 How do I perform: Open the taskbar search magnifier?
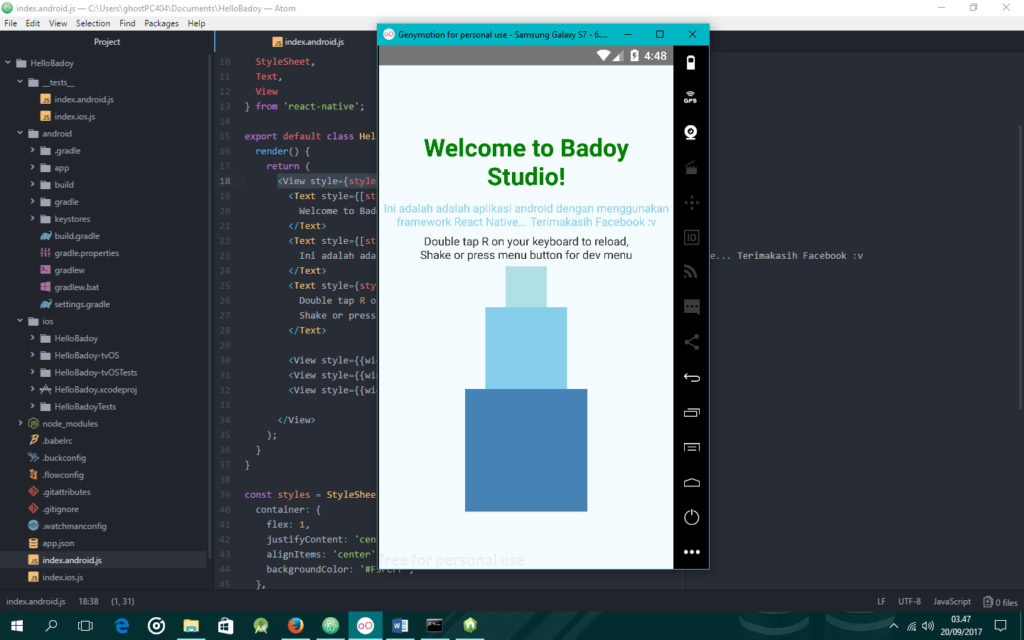tap(51, 626)
